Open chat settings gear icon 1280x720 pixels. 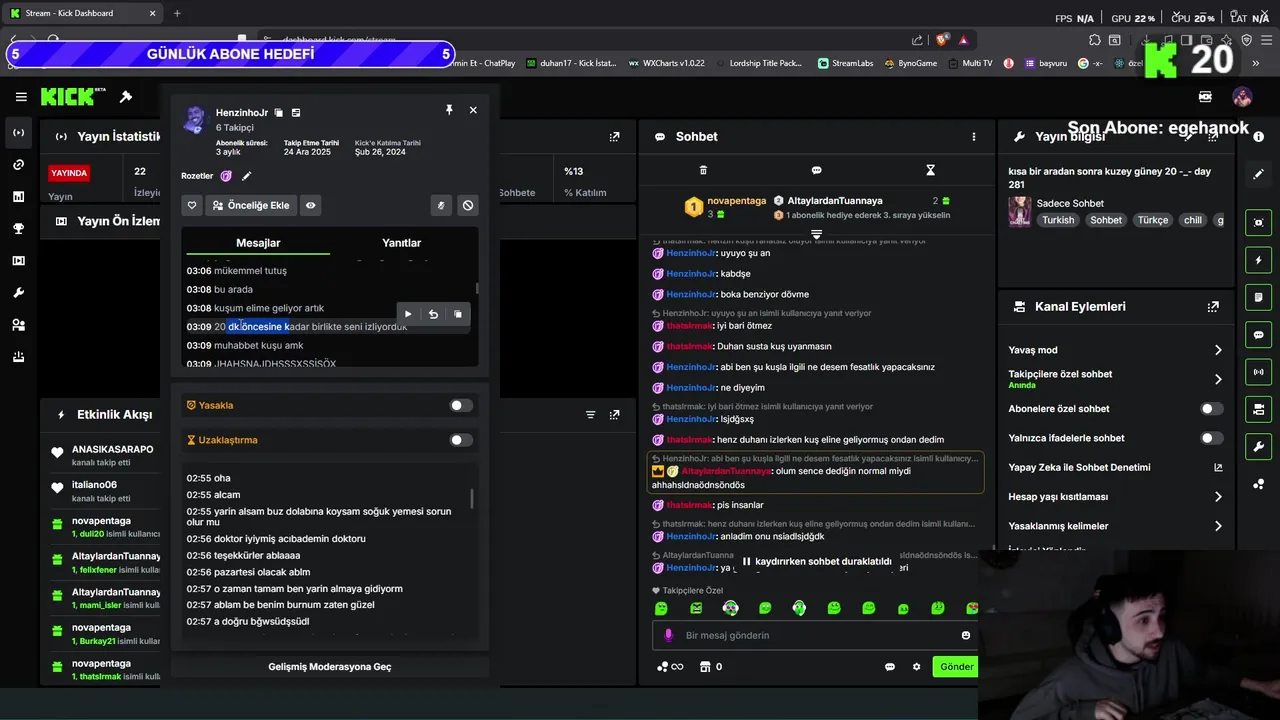click(916, 667)
